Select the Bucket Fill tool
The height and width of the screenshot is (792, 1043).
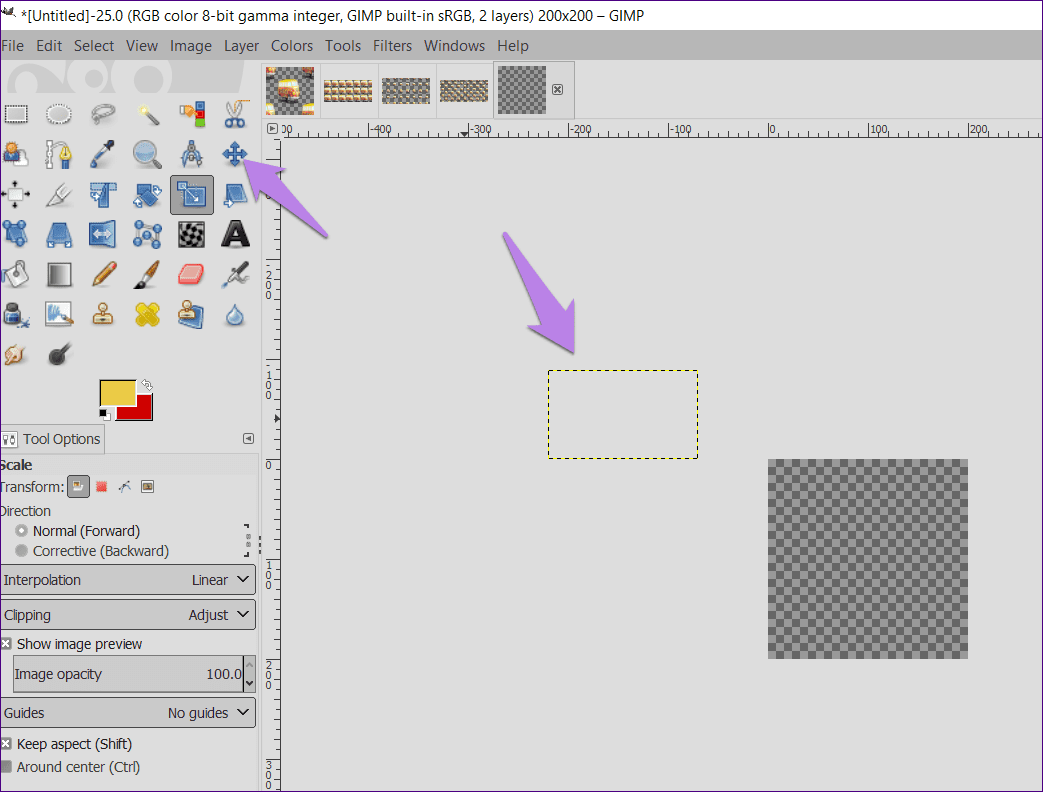(x=15, y=274)
